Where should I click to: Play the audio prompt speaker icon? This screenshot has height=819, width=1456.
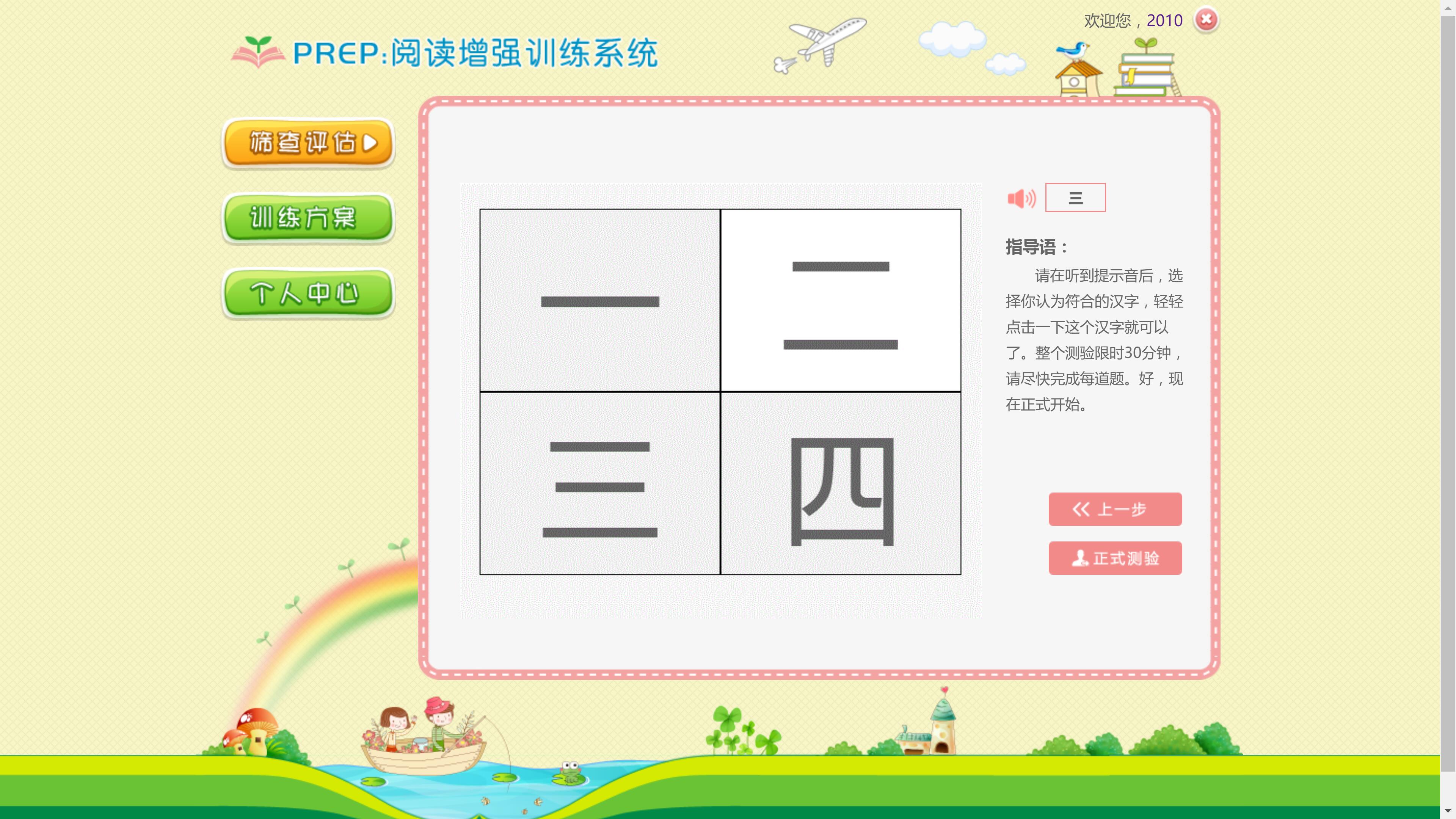(1021, 198)
